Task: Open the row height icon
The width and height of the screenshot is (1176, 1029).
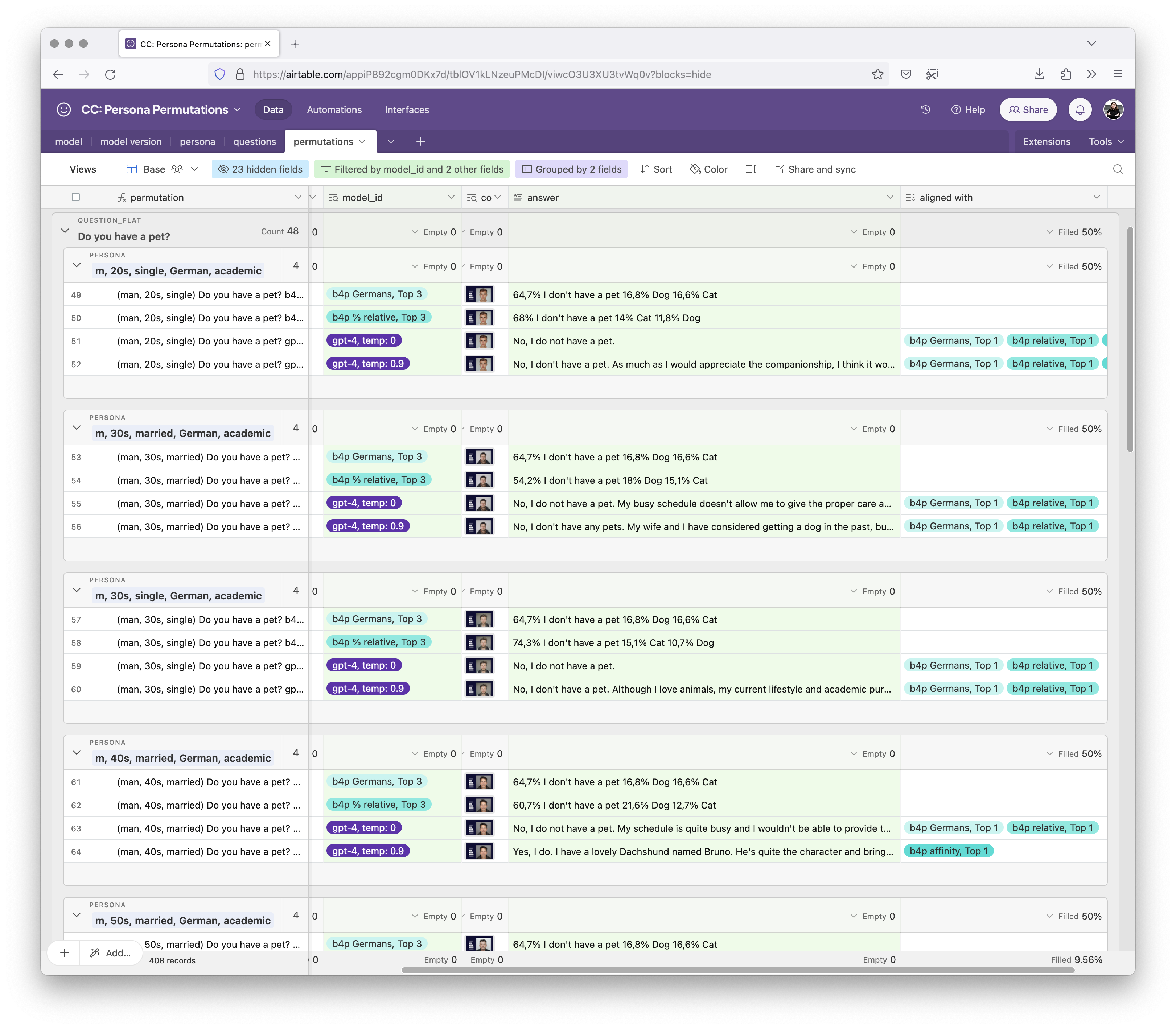Action: tap(750, 169)
